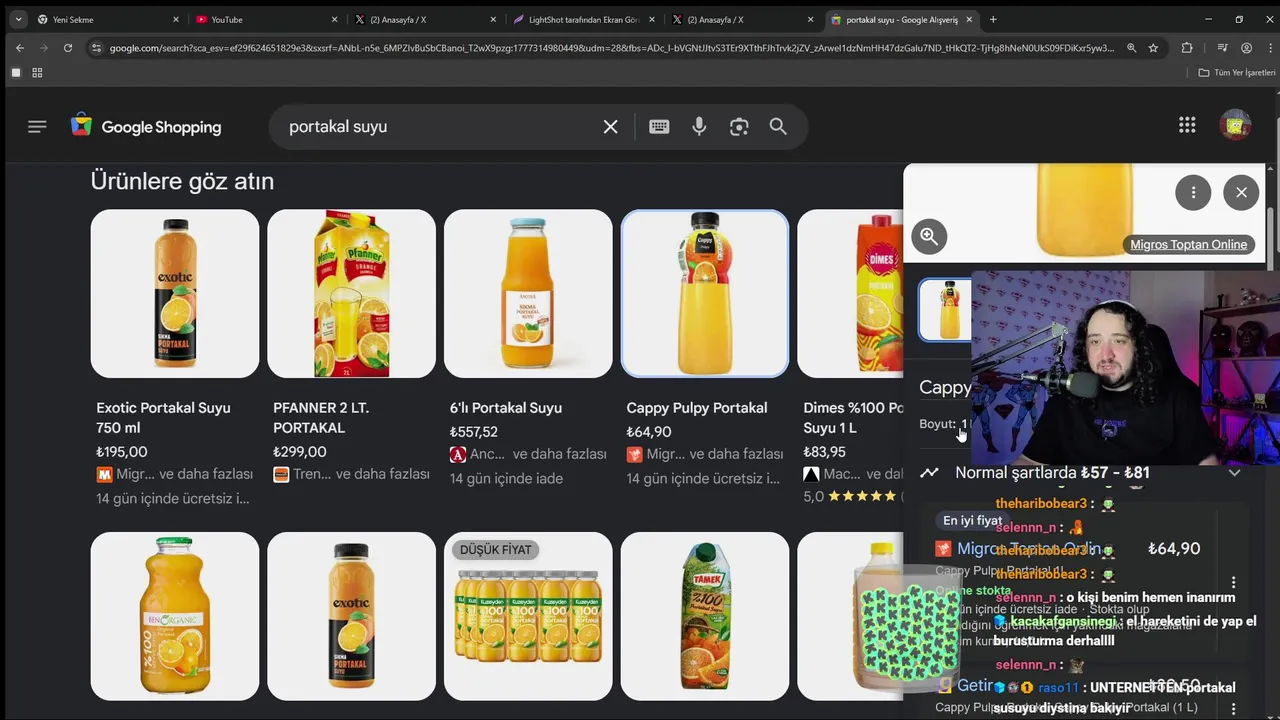Go back with the browser back arrow
The height and width of the screenshot is (720, 1280).
tap(19, 48)
